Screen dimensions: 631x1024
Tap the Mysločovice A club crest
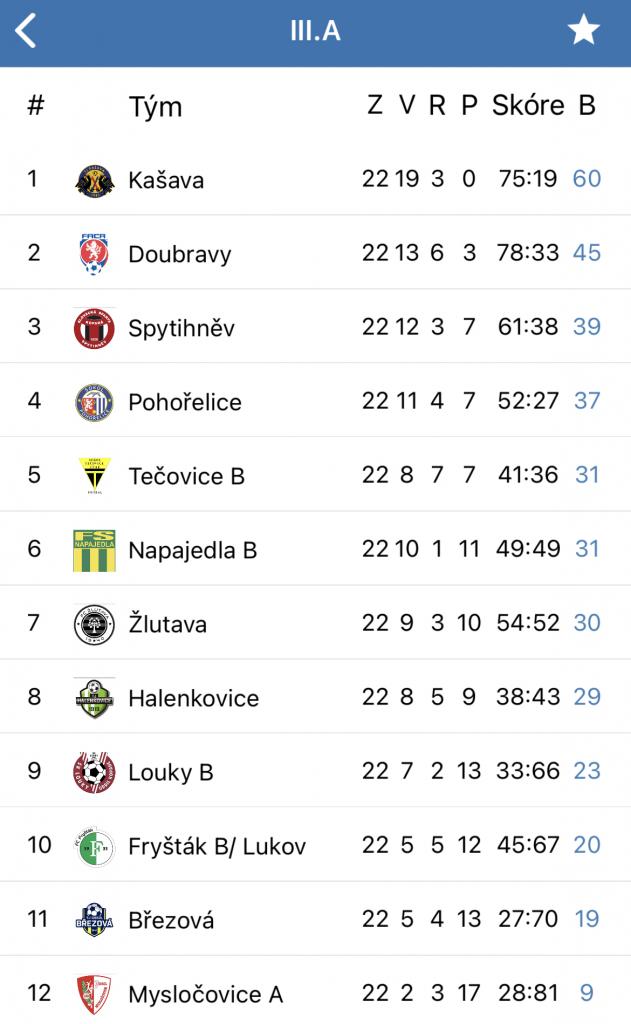(x=94, y=994)
